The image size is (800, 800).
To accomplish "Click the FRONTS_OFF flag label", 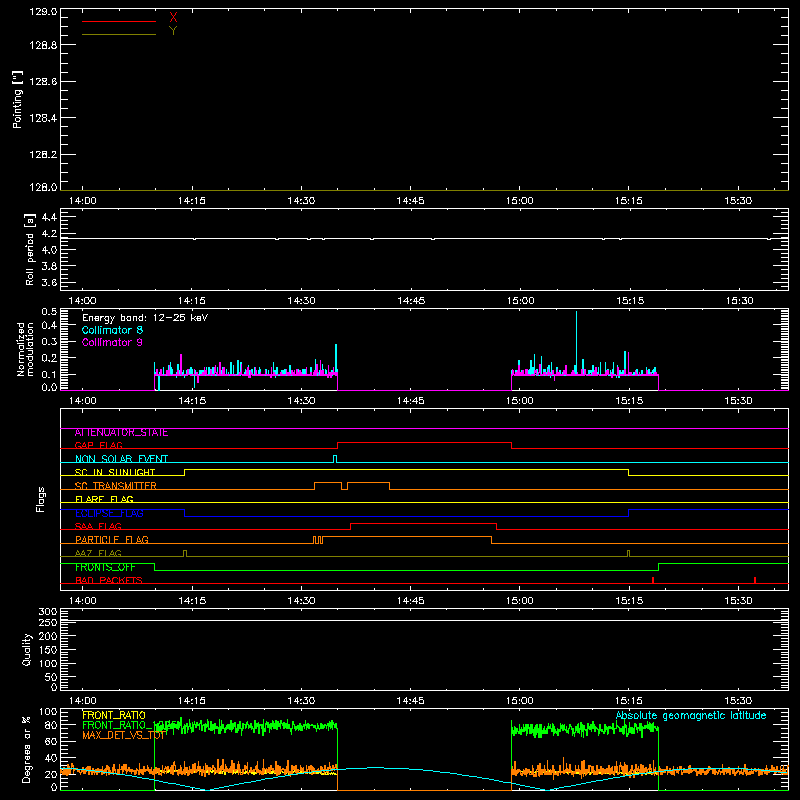I will coord(105,567).
